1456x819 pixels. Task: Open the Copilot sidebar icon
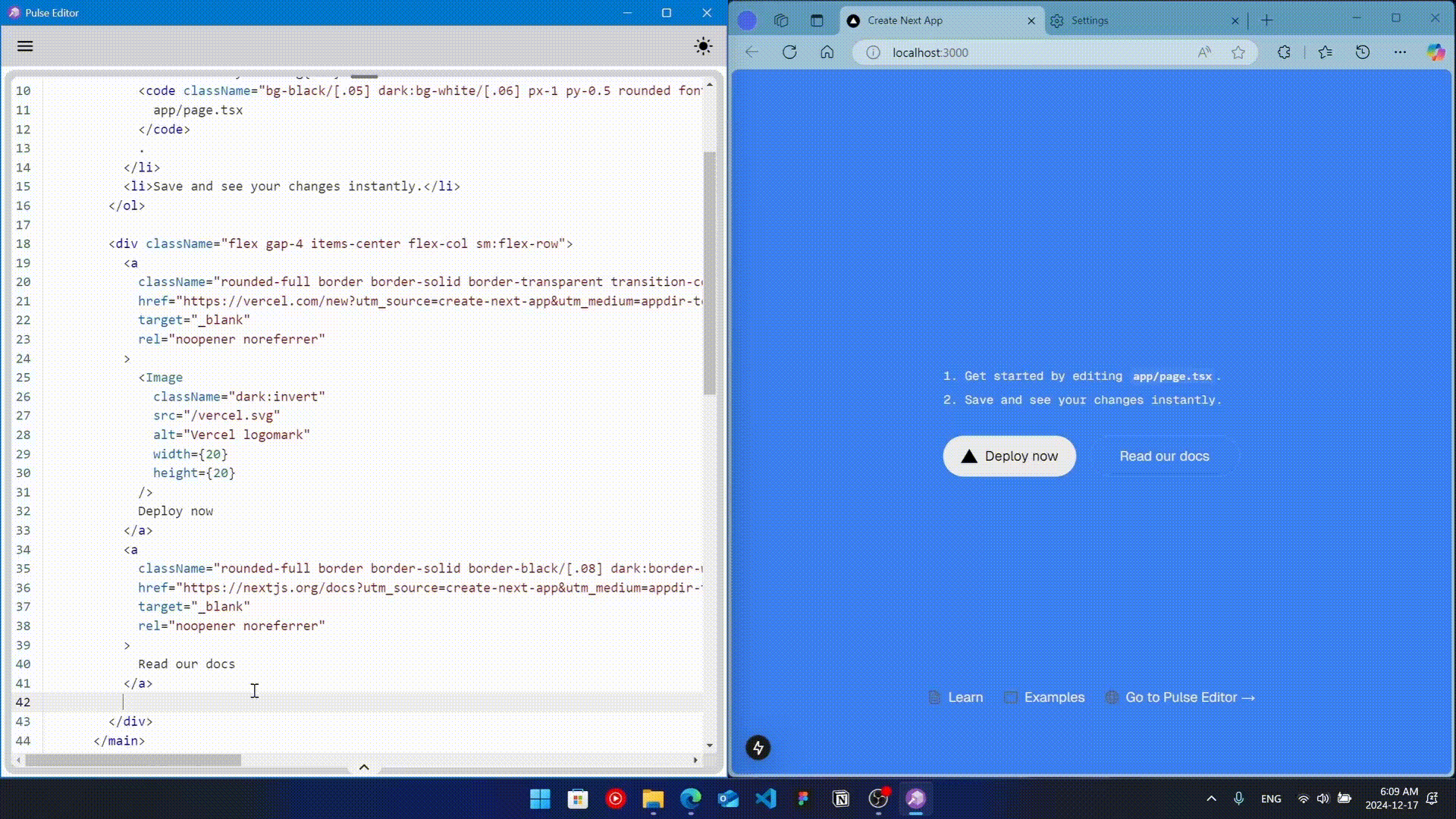tap(1436, 52)
